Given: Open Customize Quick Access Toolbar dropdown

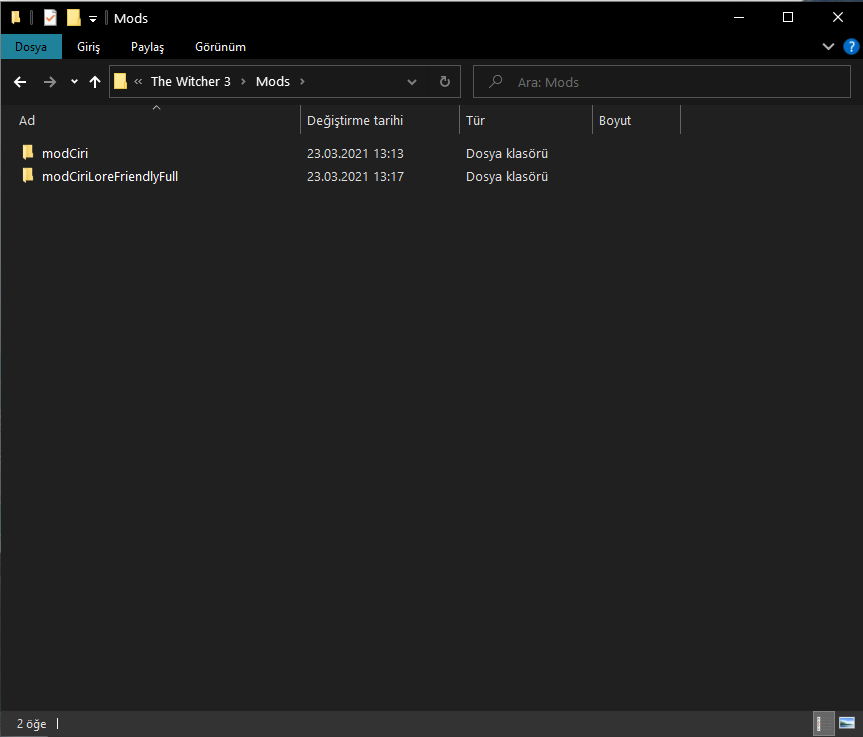Looking at the screenshot, I should tap(93, 19).
